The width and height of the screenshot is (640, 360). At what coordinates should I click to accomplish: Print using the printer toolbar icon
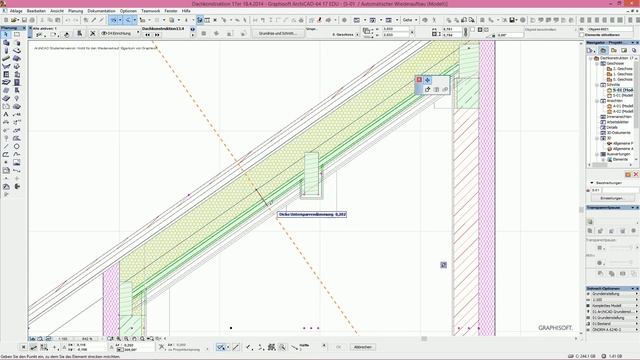(x=32, y=20)
